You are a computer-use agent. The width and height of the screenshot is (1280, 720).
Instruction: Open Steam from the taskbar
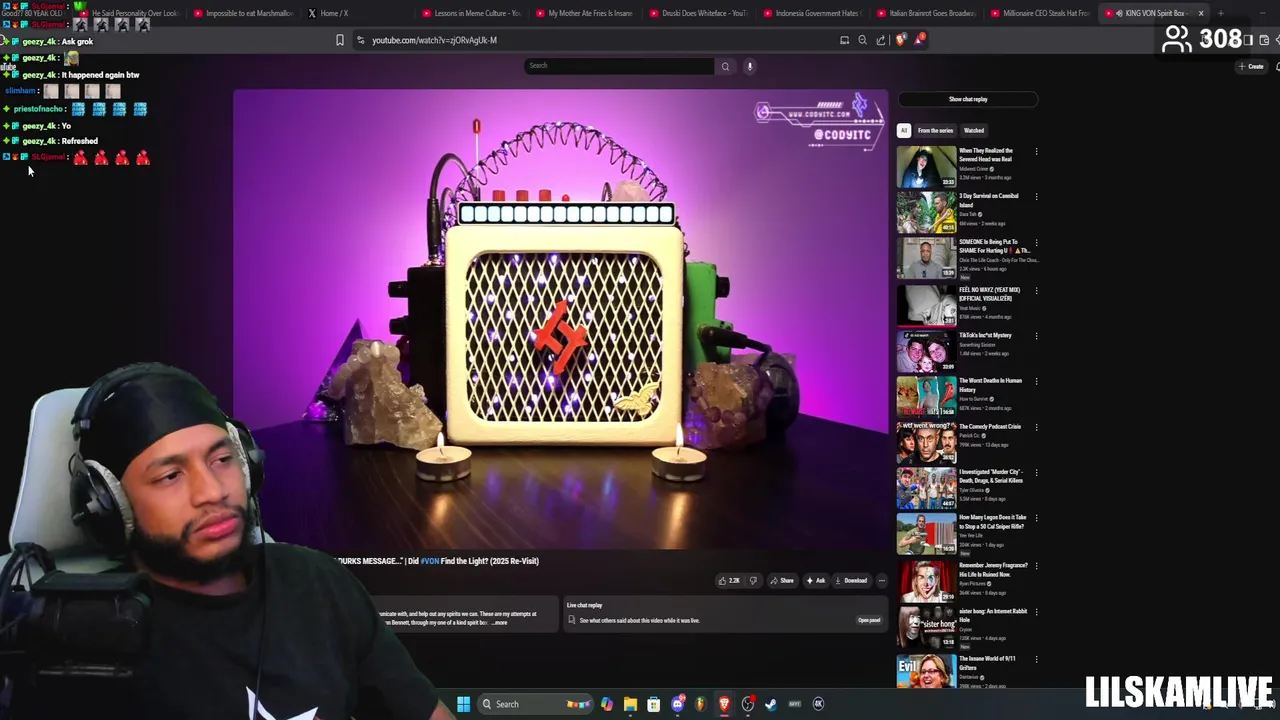pyautogui.click(x=770, y=704)
